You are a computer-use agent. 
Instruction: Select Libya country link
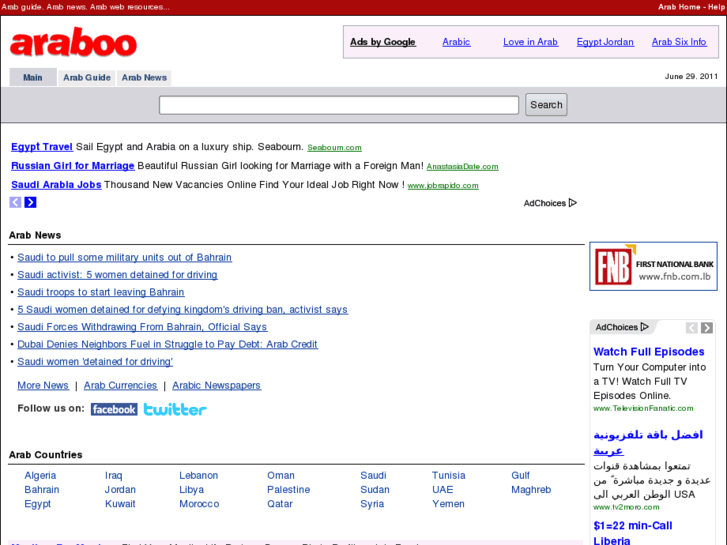click(191, 490)
